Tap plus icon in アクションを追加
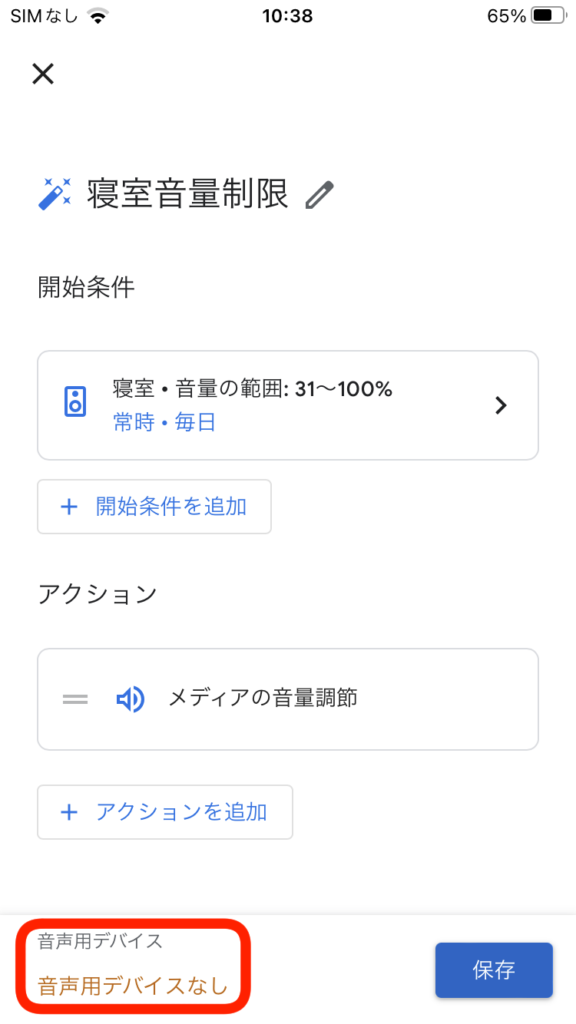Viewport: 576px width, 1024px height. click(69, 812)
